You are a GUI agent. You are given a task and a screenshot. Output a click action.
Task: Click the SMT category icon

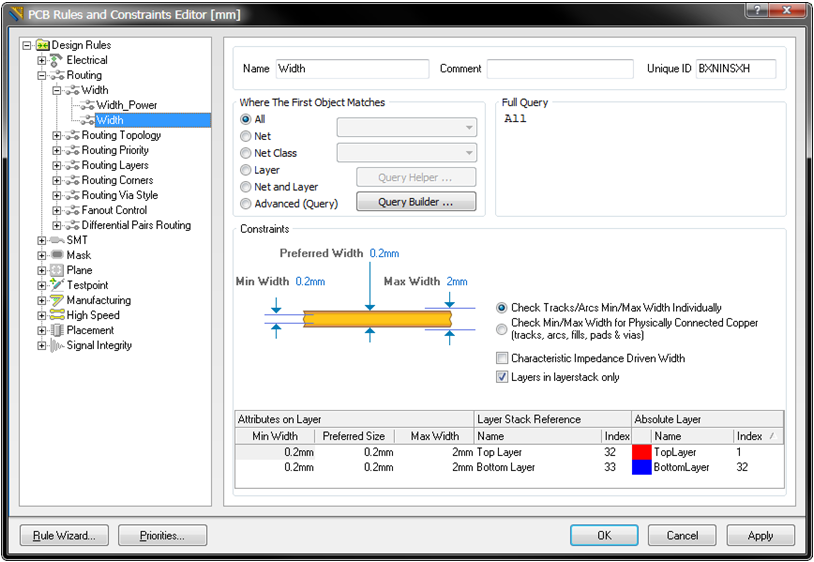tap(57, 240)
